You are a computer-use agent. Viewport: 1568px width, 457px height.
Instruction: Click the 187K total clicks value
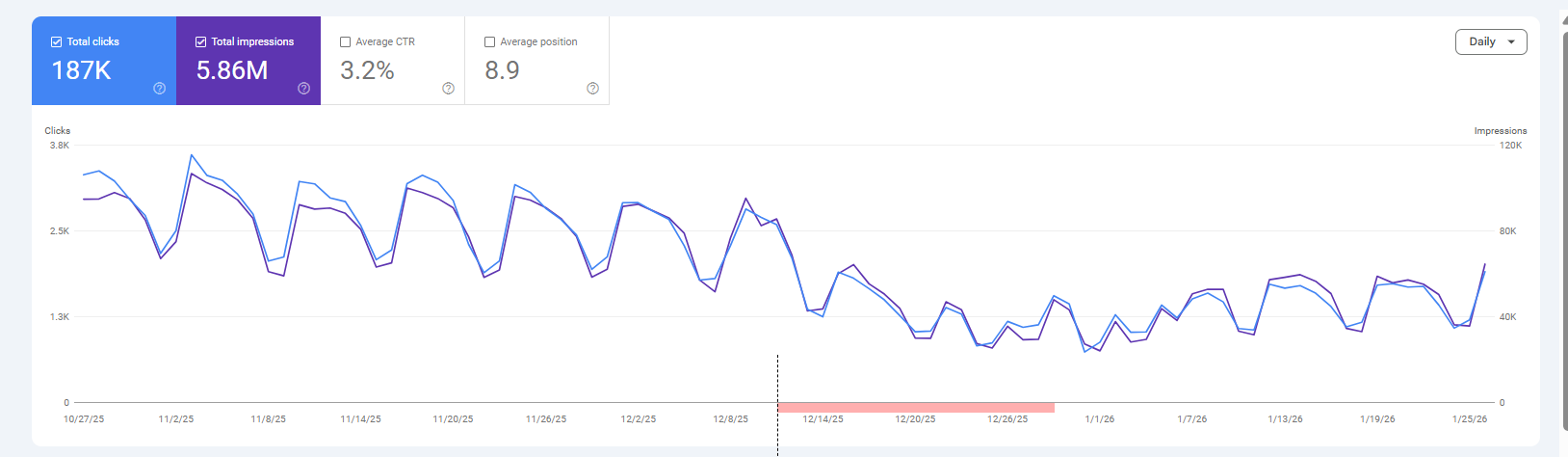click(82, 70)
